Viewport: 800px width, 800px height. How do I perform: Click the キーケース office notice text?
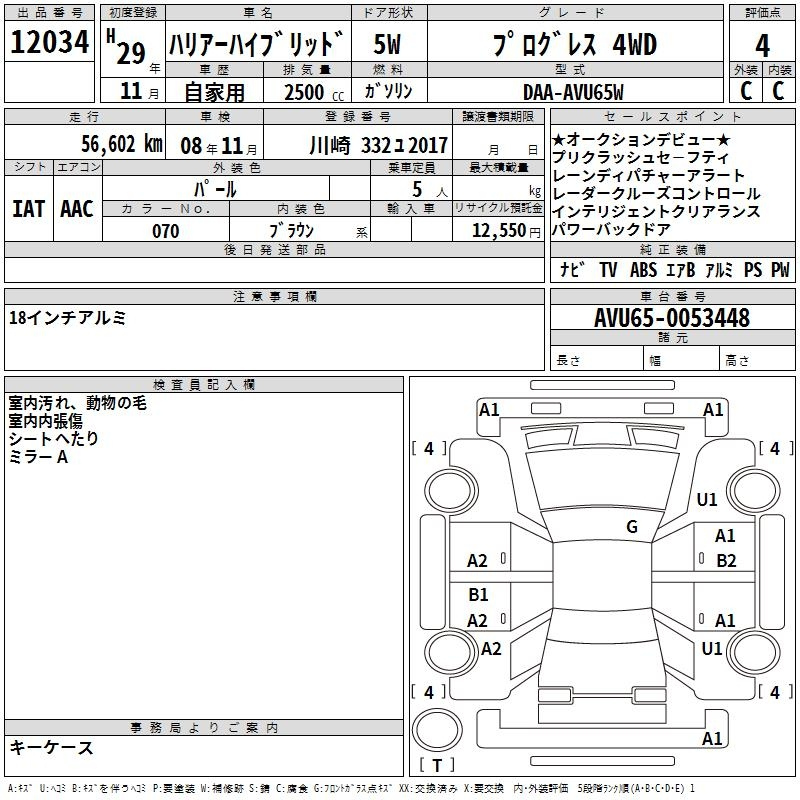click(x=51, y=747)
